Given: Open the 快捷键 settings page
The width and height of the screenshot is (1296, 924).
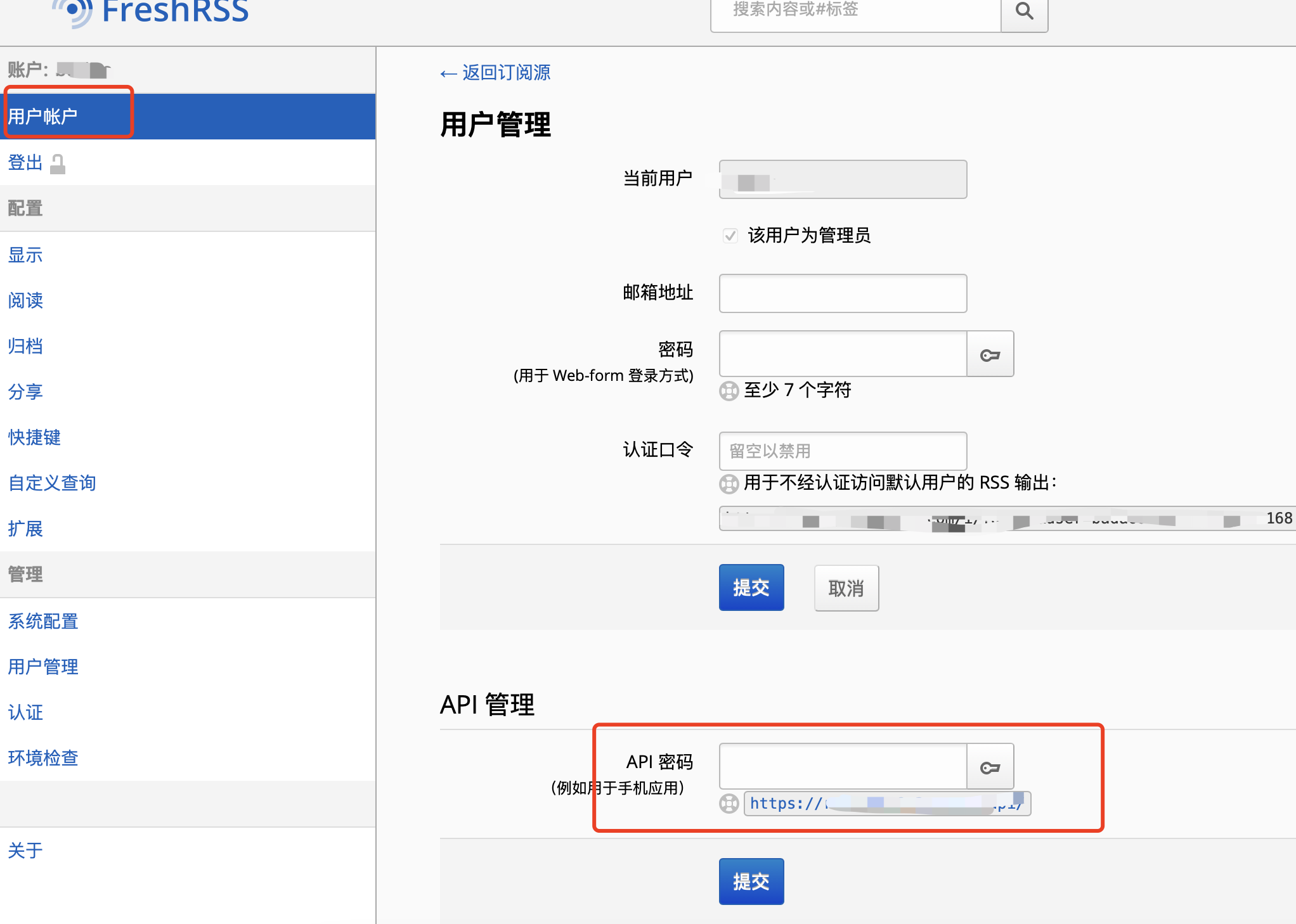Looking at the screenshot, I should (34, 437).
